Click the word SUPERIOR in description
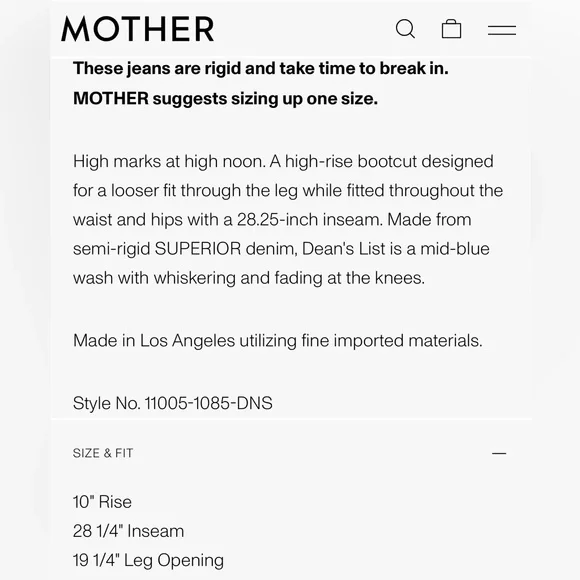The image size is (580, 580). pyautogui.click(x=198, y=248)
